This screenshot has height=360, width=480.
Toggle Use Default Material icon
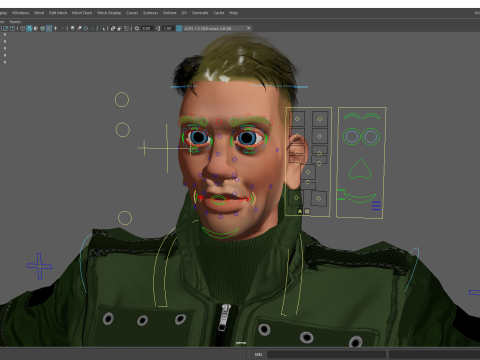[36, 28]
